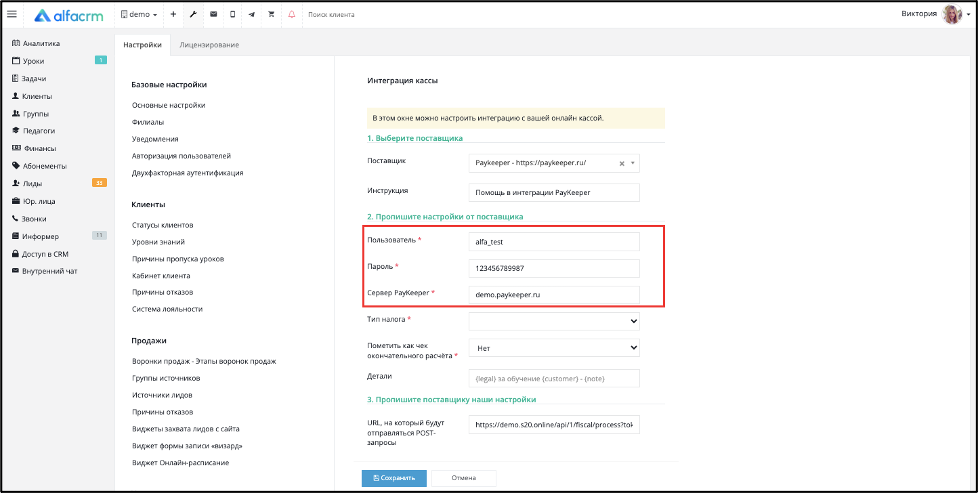
Task: Open Уроки in the sidebar
Action: point(29,61)
